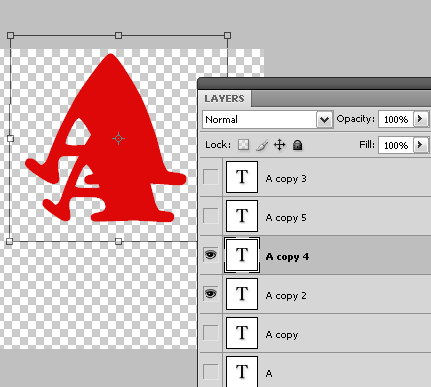
Task: Toggle lock image pixels brush icon
Action: (262, 145)
